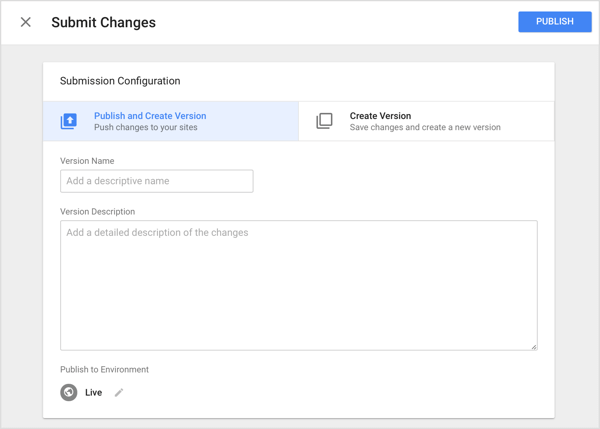600x429 pixels.
Task: Click 'Save changes and create a new version' text
Action: (x=425, y=127)
